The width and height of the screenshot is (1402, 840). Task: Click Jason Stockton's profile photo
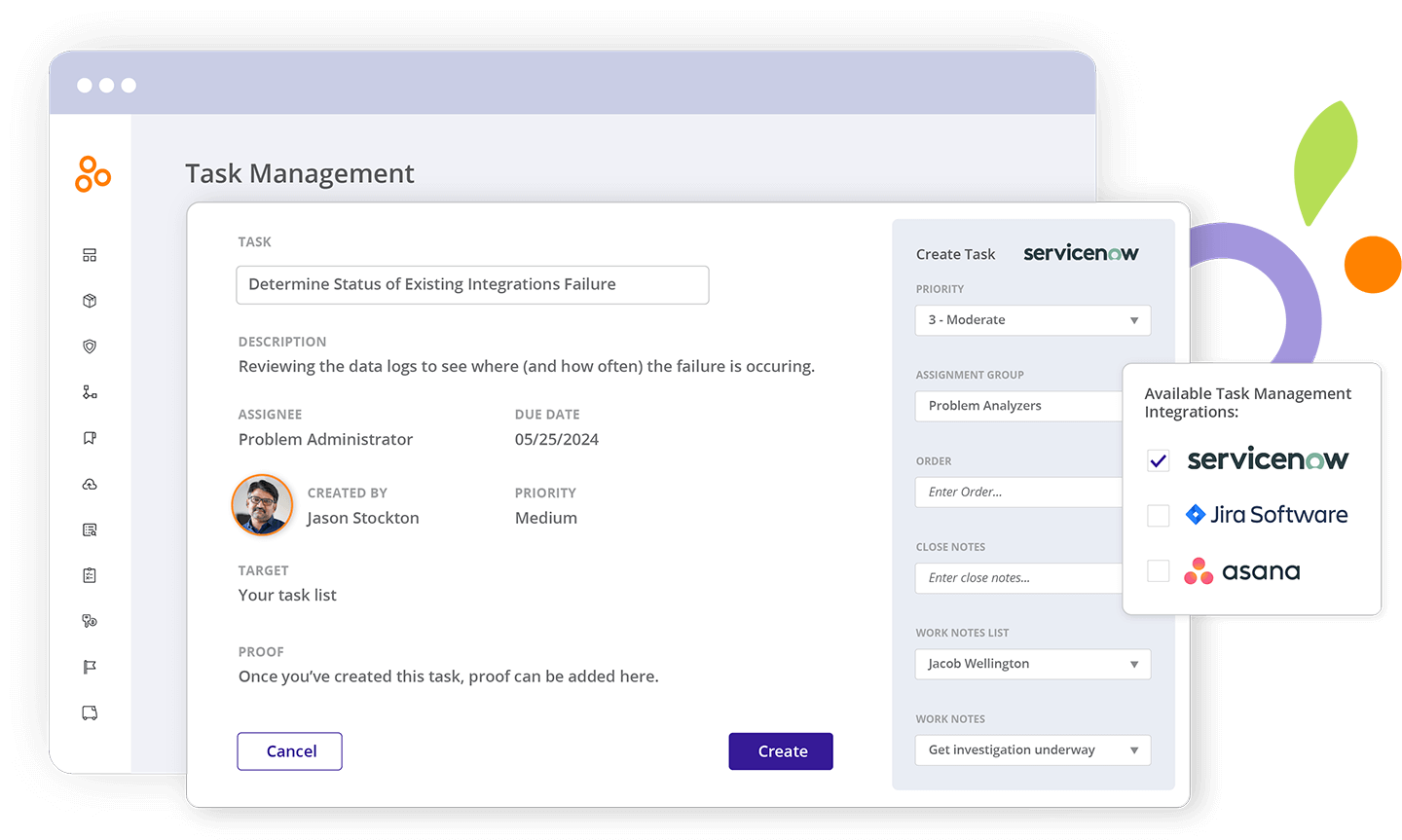point(262,505)
